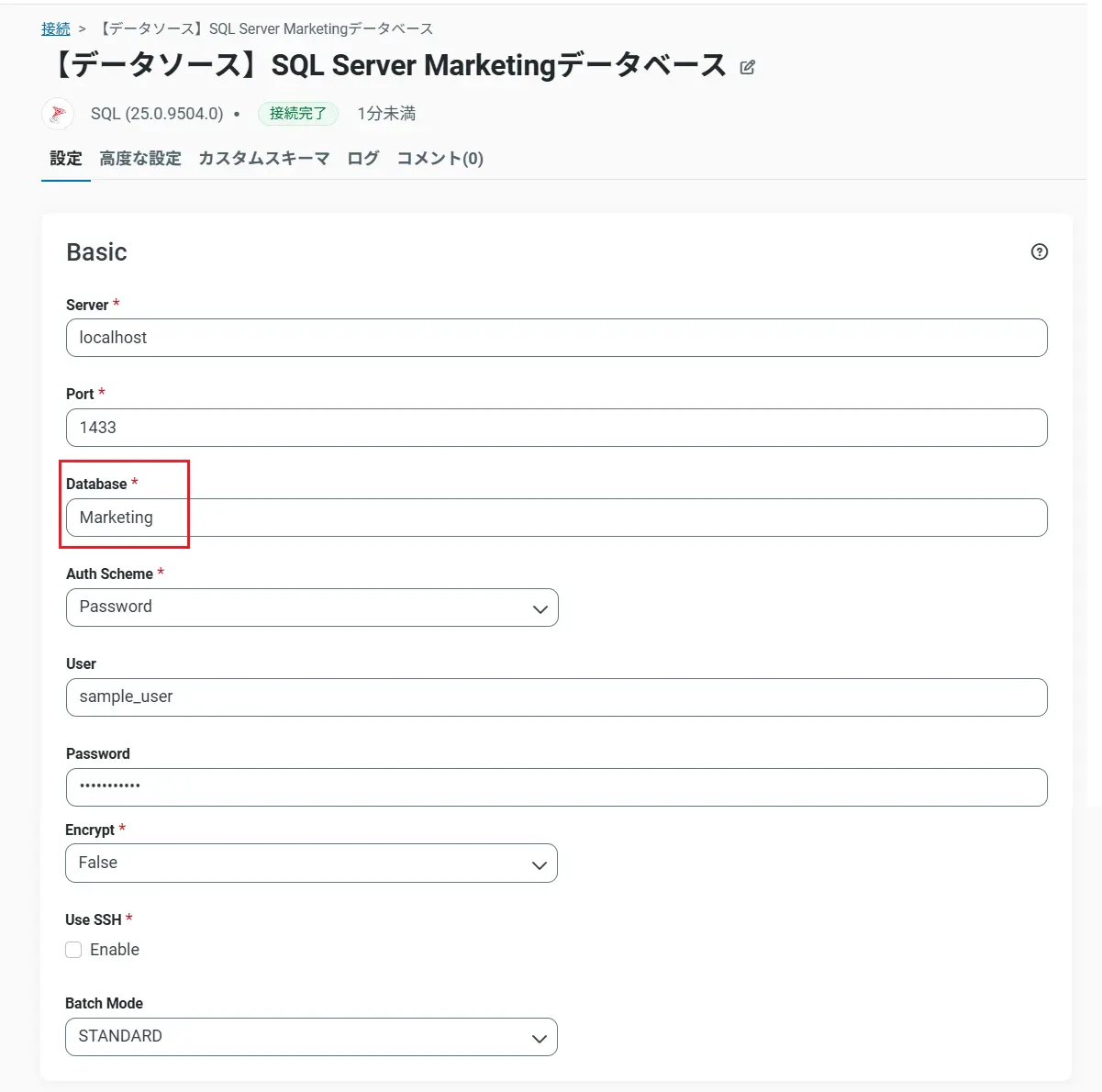
Task: Click the 接続完了 status badge
Action: pos(298,114)
